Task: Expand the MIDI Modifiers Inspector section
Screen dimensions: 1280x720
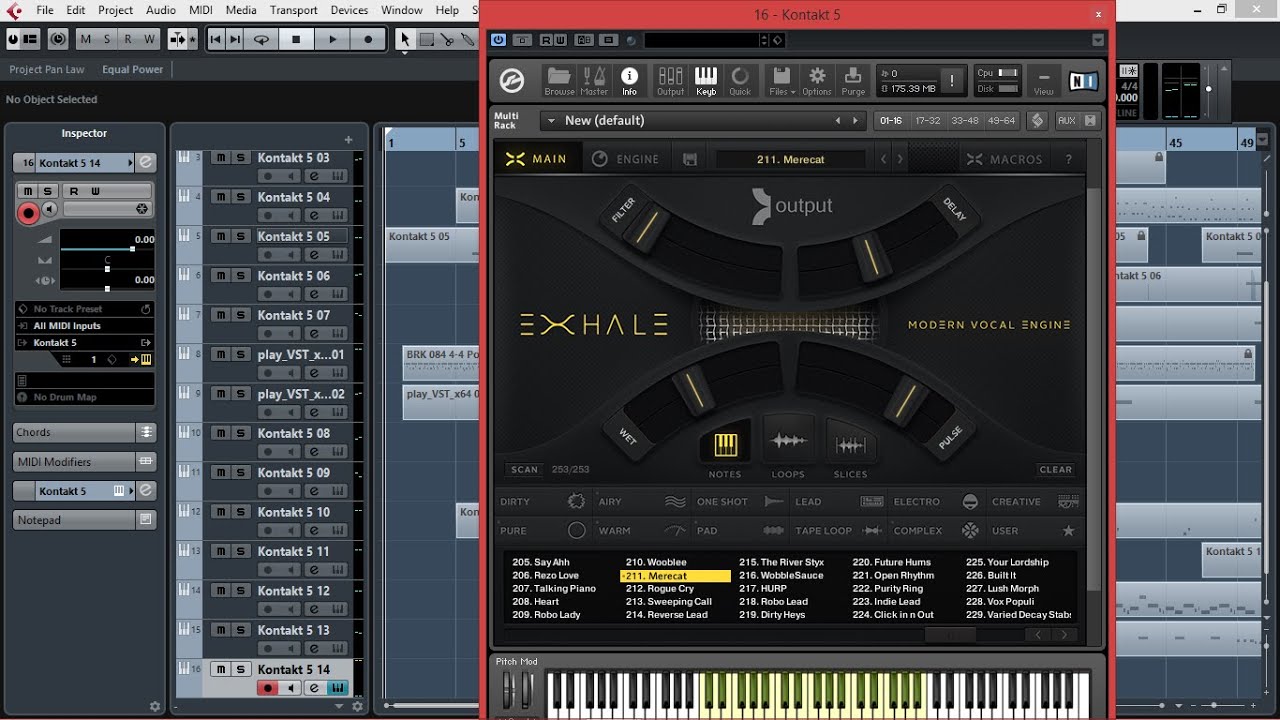Action: [x=84, y=462]
